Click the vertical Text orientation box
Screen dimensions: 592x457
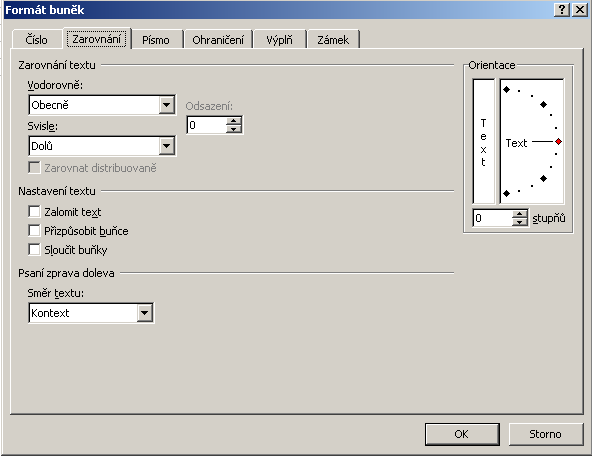(x=484, y=141)
